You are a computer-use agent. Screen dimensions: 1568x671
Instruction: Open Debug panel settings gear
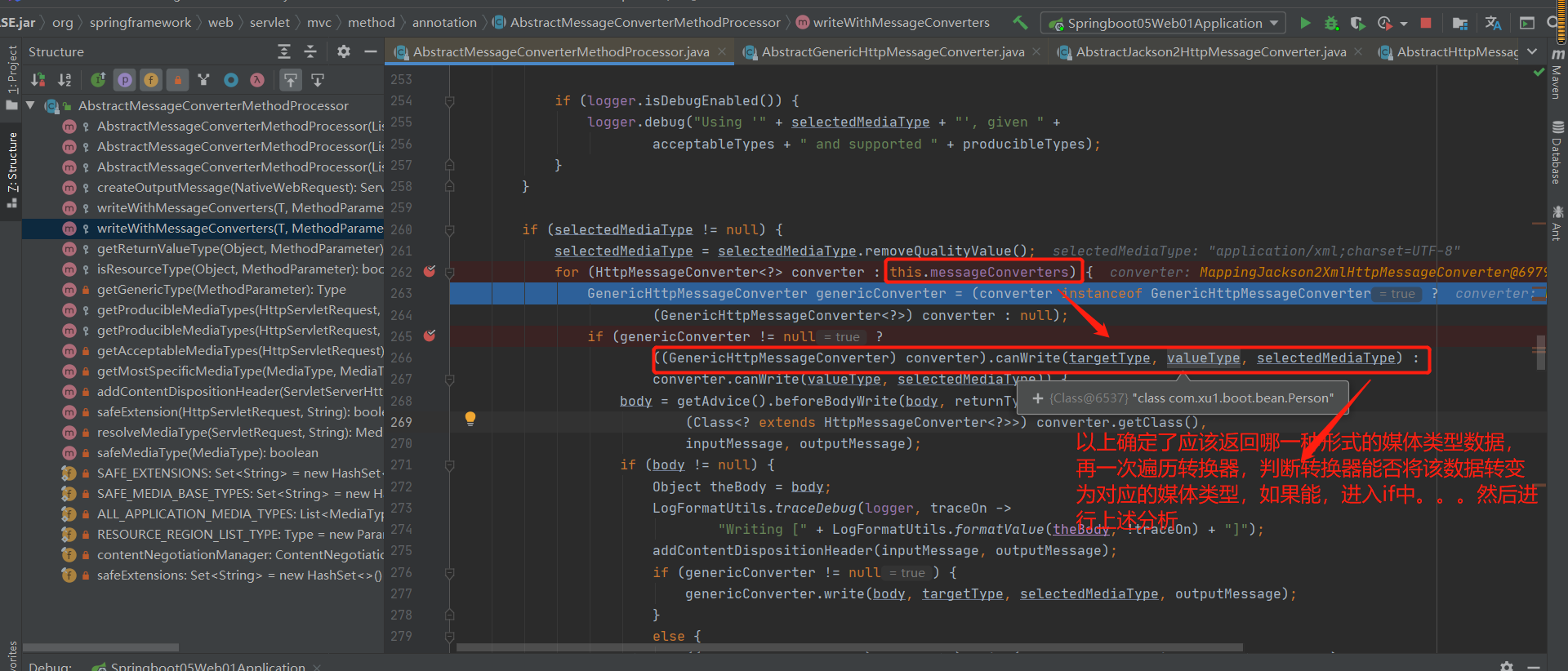click(1507, 665)
